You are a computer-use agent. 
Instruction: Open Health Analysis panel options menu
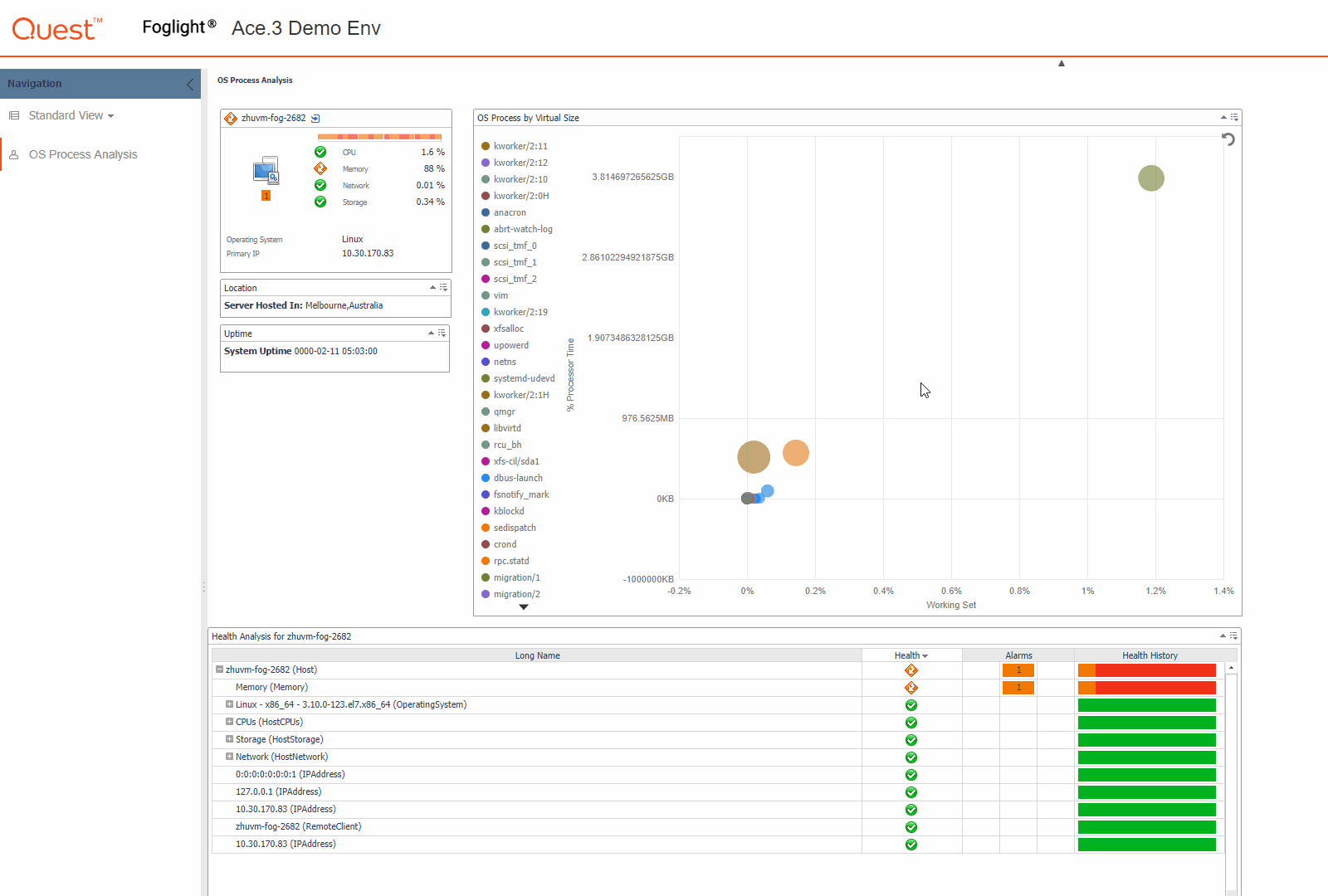click(1233, 635)
